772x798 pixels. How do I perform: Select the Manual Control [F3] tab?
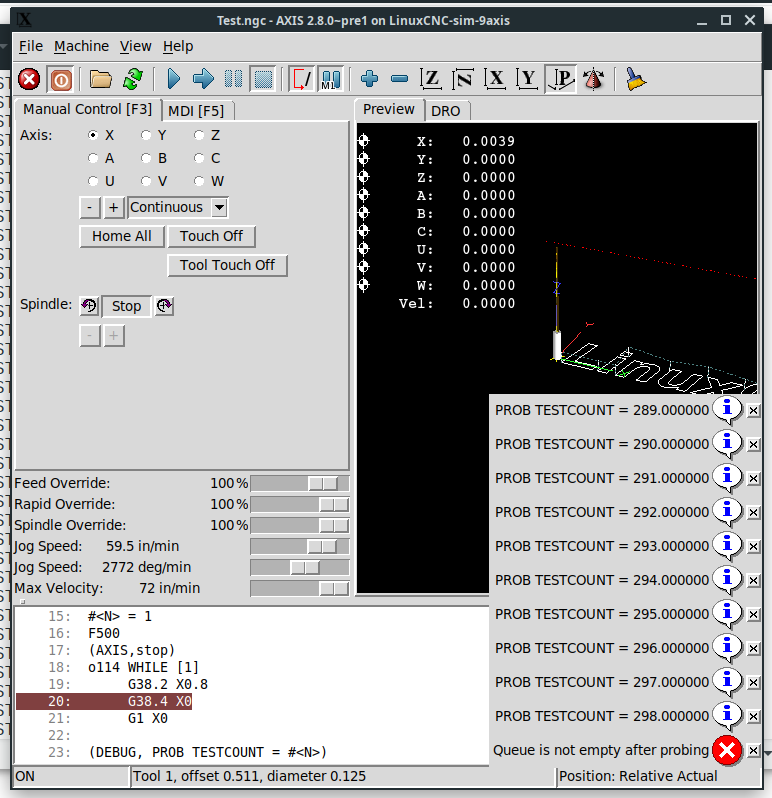click(88, 109)
